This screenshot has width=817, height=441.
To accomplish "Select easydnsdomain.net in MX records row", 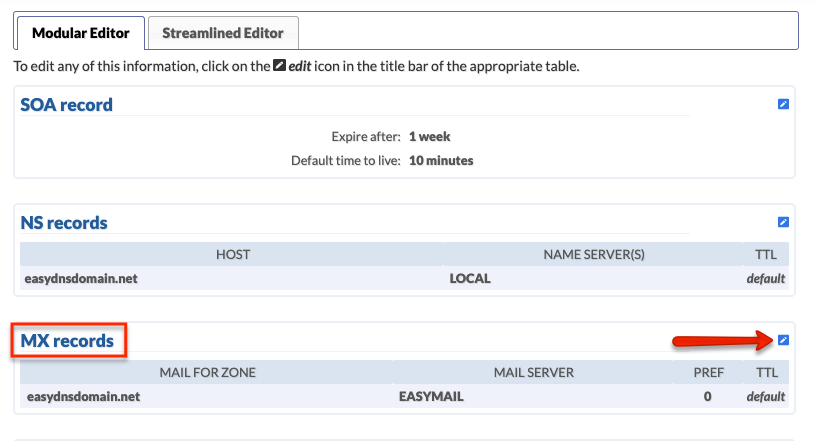I will point(83,396).
